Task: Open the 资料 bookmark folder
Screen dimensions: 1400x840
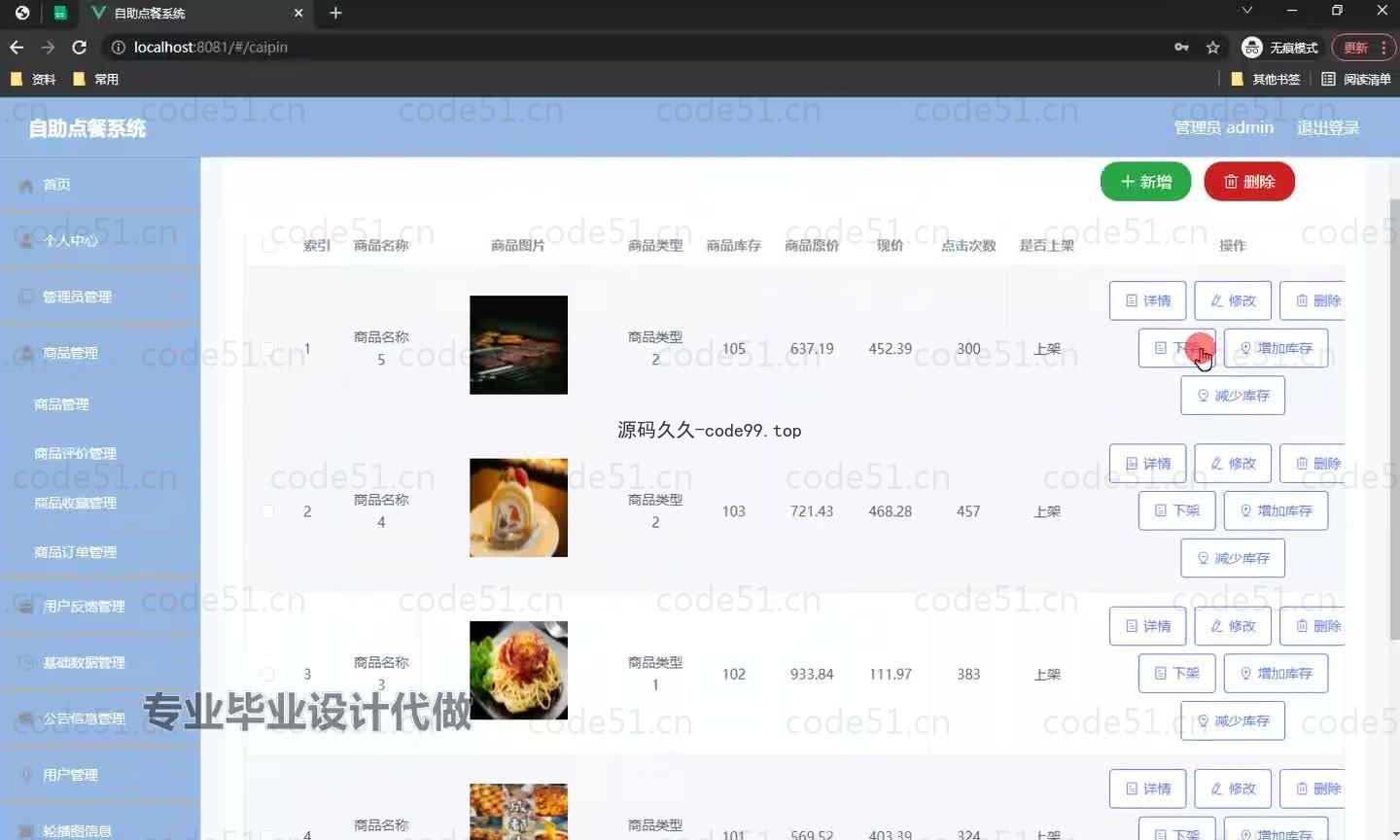Action: (x=33, y=79)
